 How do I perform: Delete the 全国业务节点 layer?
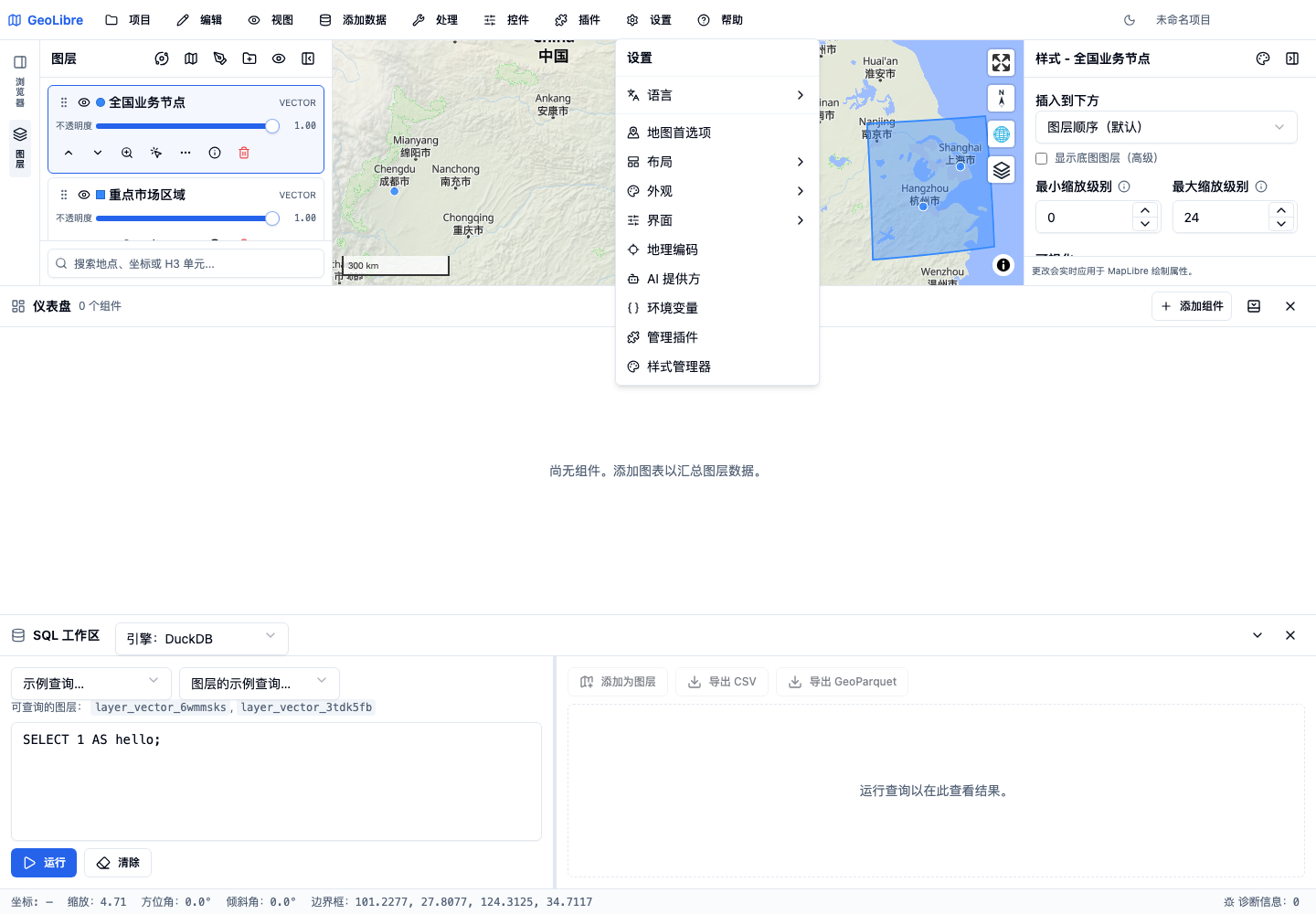point(244,153)
